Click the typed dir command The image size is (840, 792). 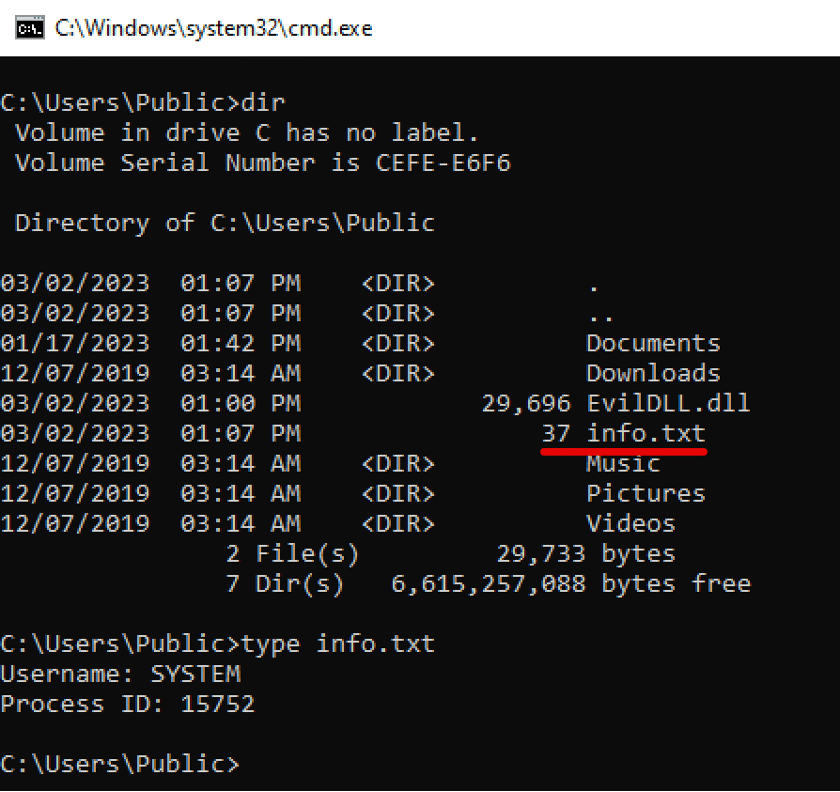click(x=263, y=102)
